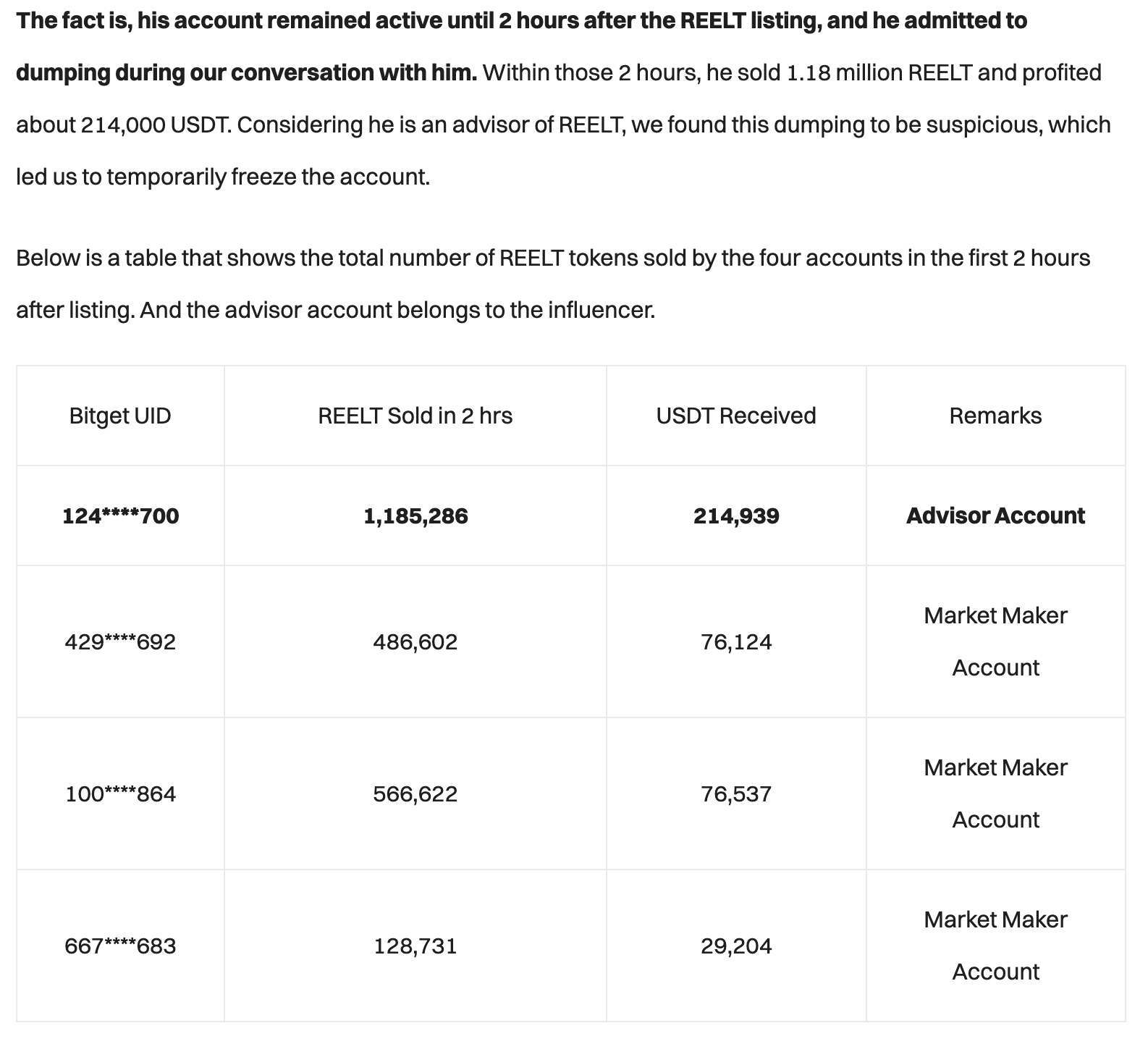Click the sentence starting "Below is a table"
Image resolution: width=1148 pixels, height=1044 pixels.
click(552, 258)
